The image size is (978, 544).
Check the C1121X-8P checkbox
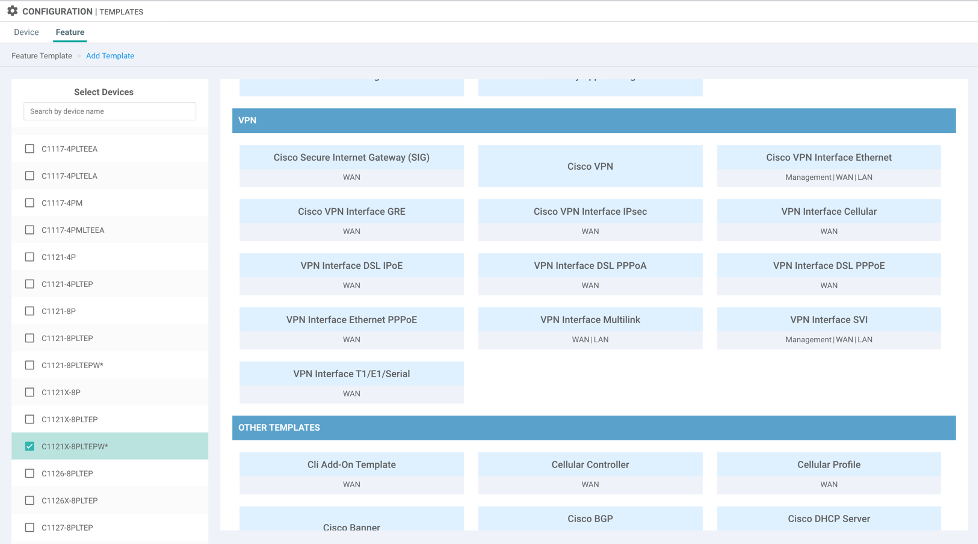tap(29, 392)
